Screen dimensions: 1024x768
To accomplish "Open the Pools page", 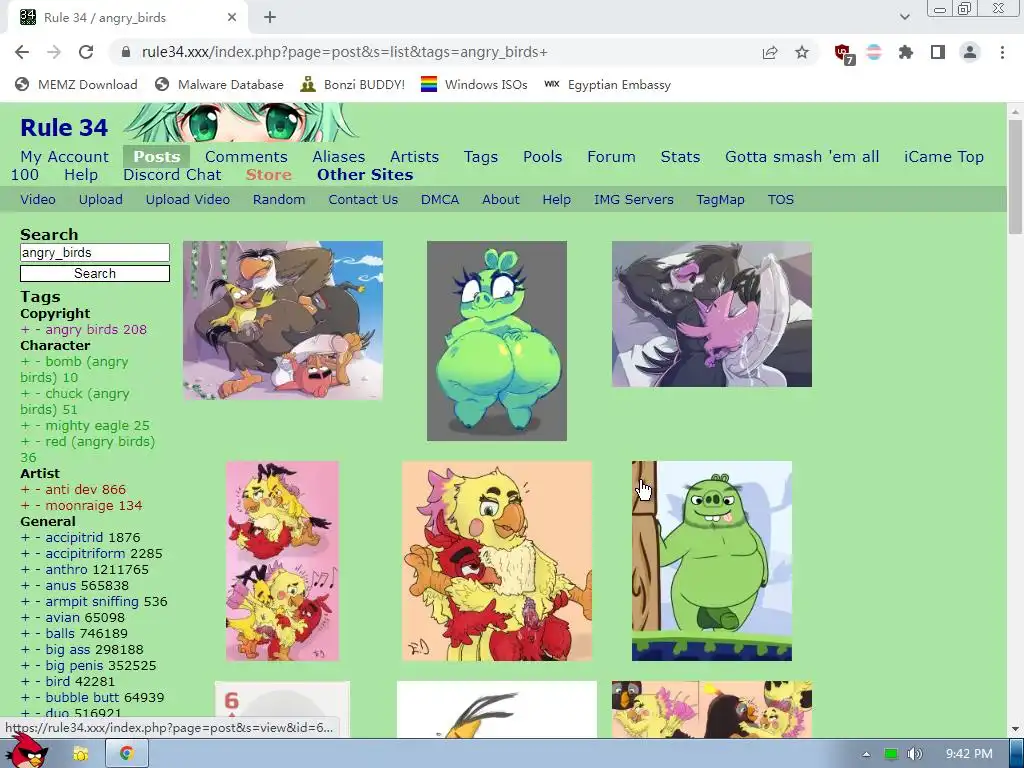I will click(x=543, y=157).
